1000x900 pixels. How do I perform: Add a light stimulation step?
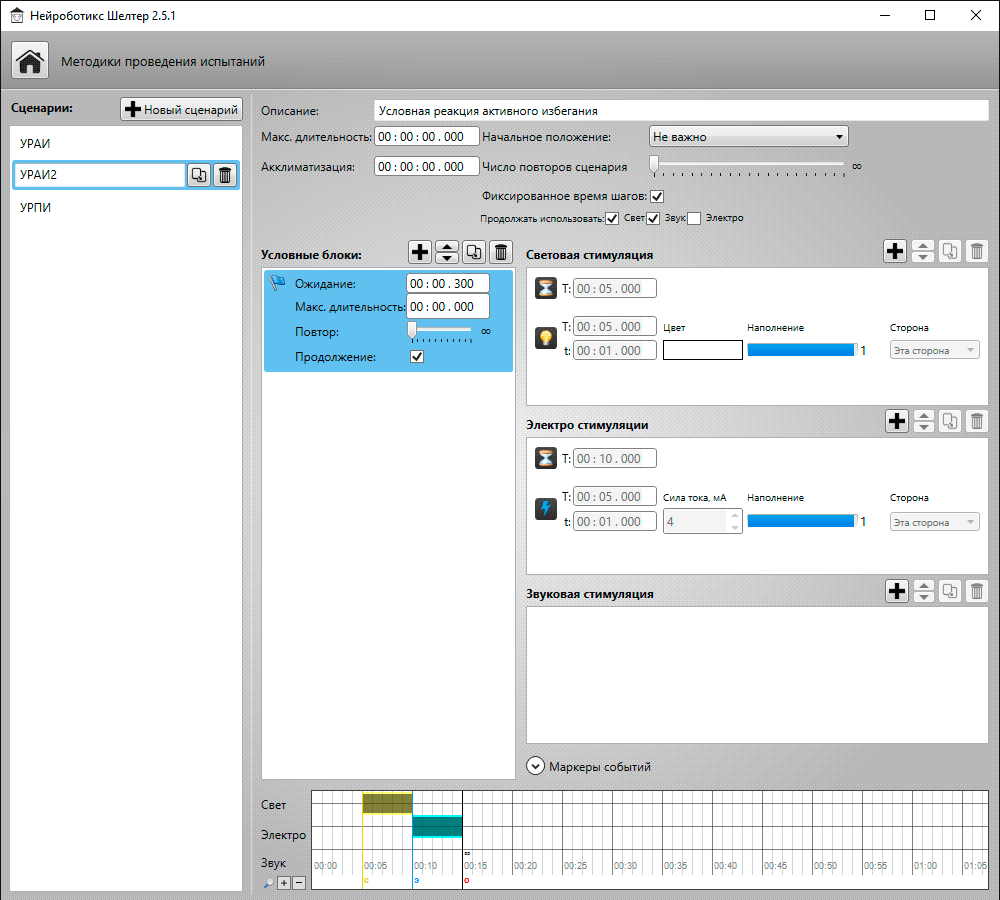click(895, 251)
